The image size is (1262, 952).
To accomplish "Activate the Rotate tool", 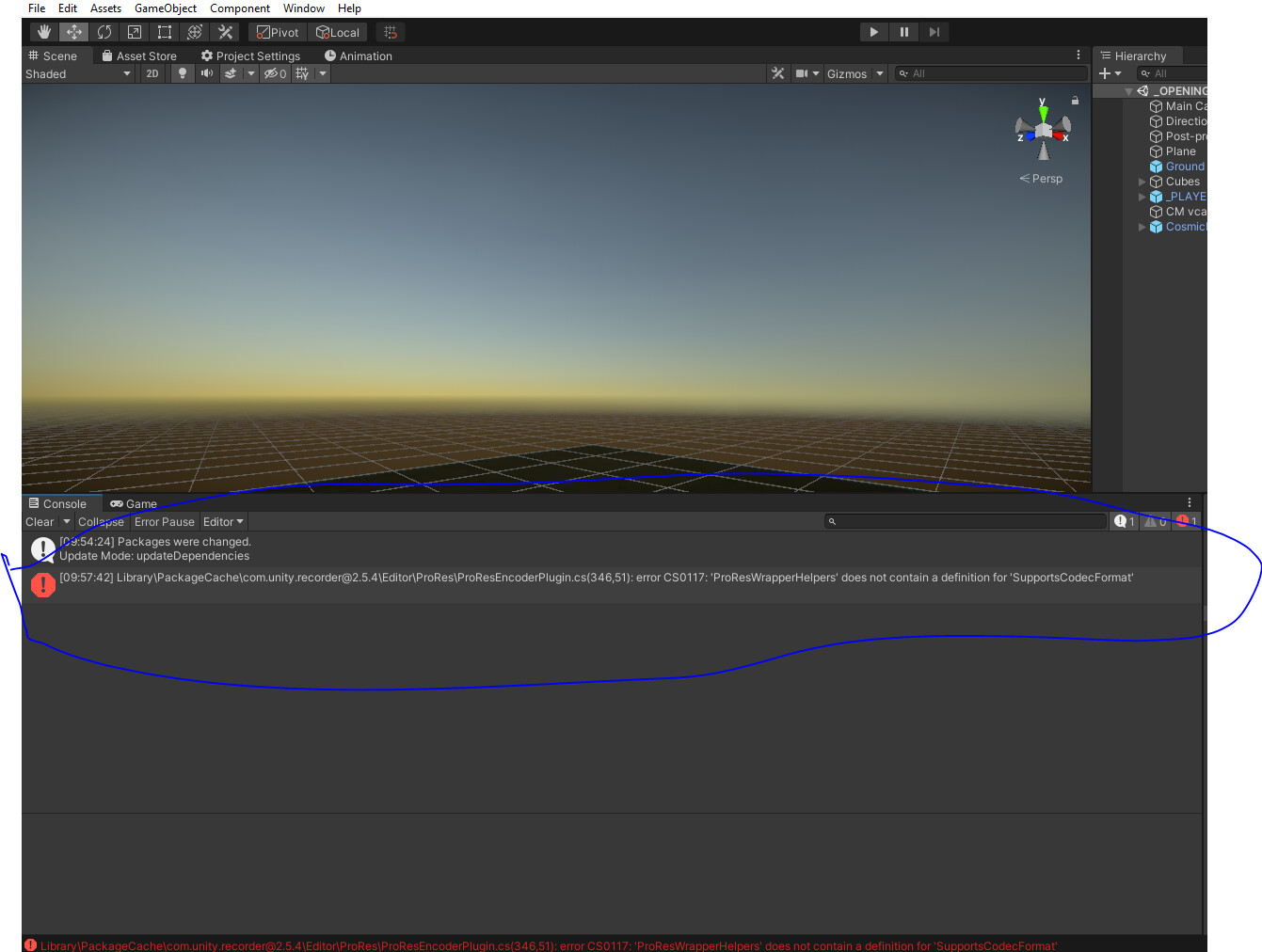I will pyautogui.click(x=104, y=31).
